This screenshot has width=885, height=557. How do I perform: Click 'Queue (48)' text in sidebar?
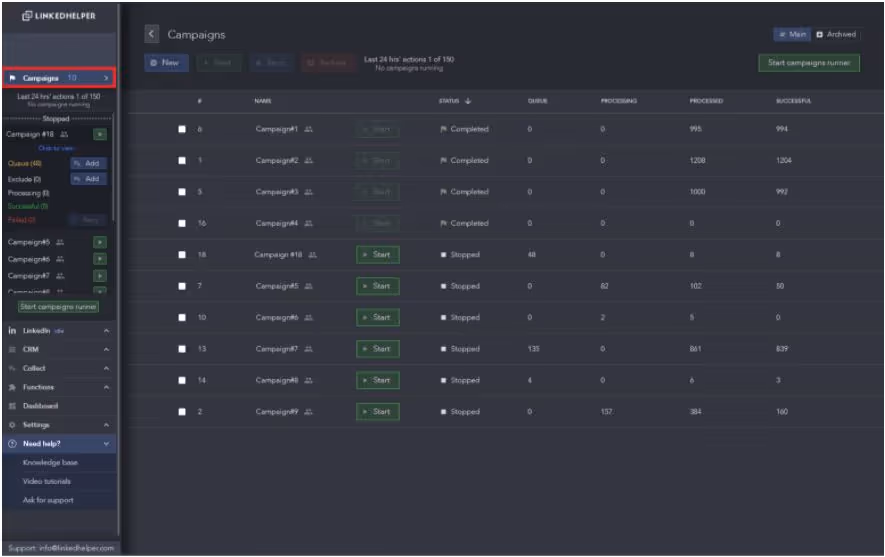click(24, 163)
